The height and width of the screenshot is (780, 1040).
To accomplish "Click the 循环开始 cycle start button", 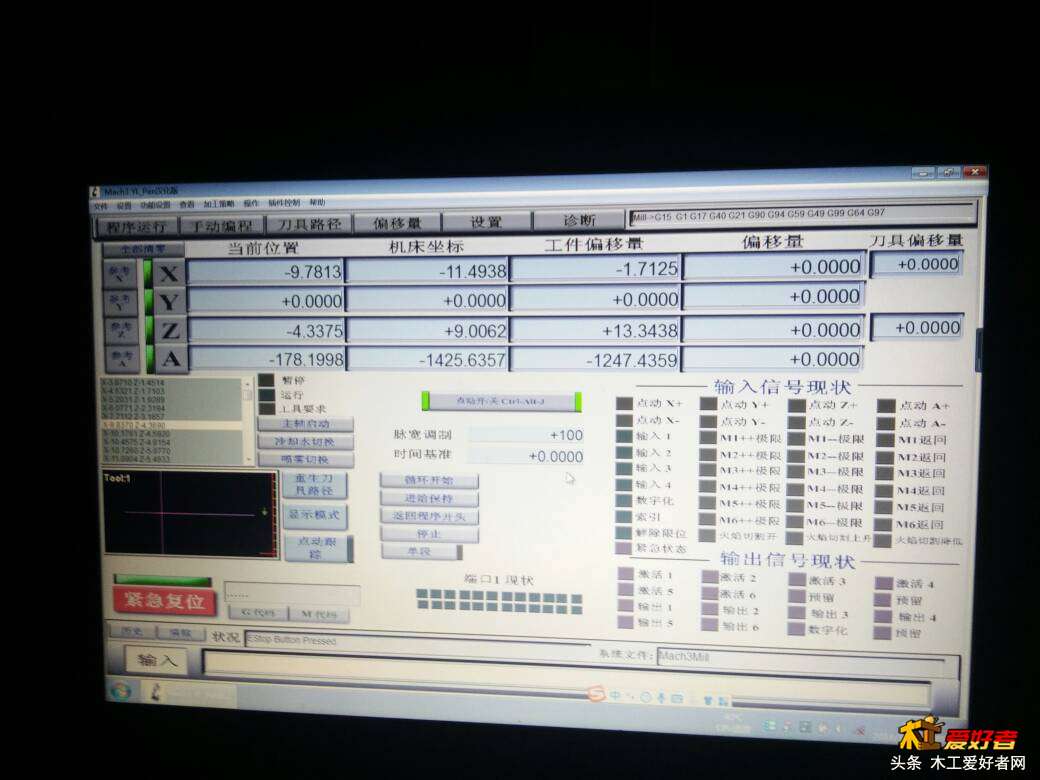I will (428, 480).
